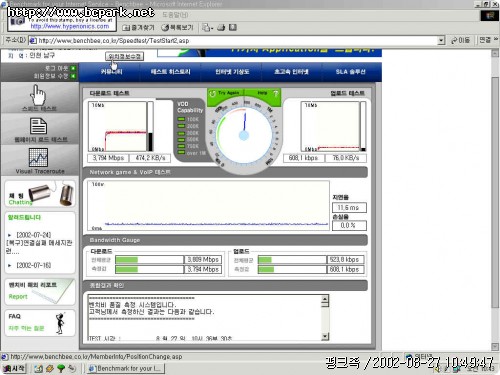Click the Mail toolbar icon
This screenshot has width=500, height=375.
coord(207,28)
